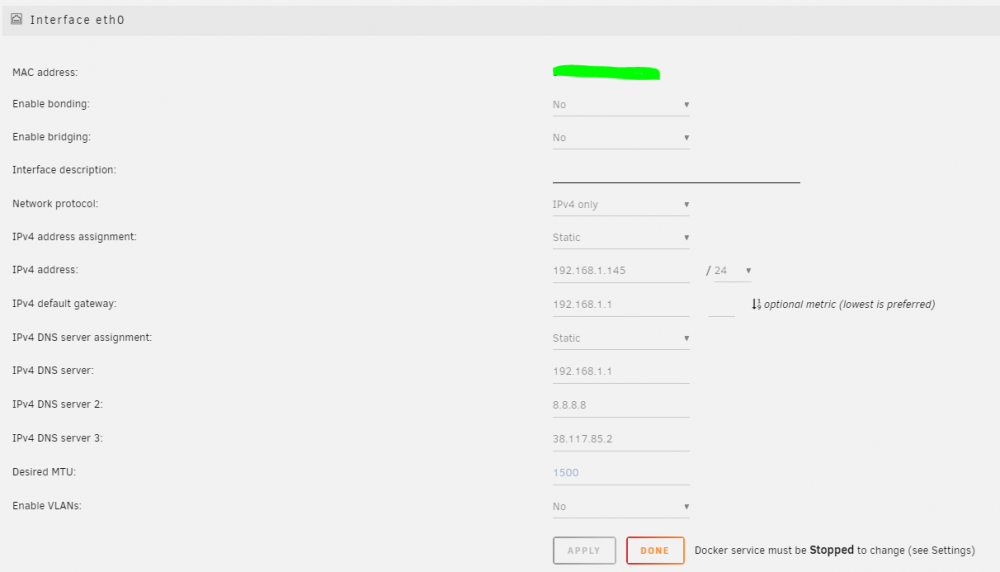Click the 'Desired MTU:' label
1000x572 pixels.
coord(44,472)
